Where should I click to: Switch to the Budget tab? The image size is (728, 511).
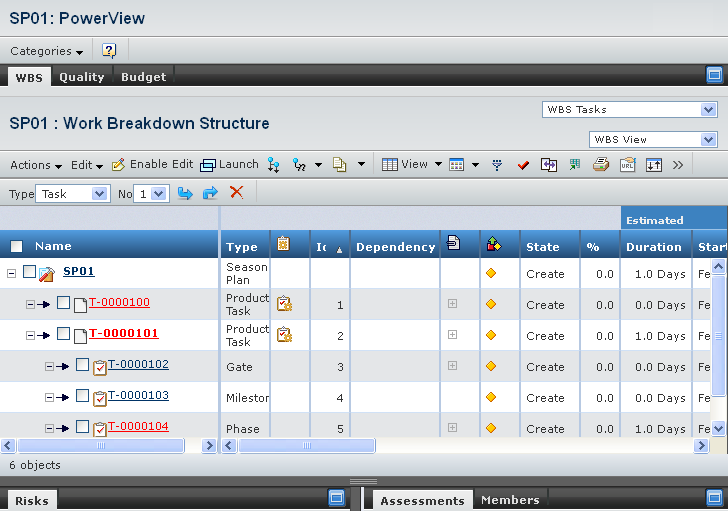click(x=143, y=77)
